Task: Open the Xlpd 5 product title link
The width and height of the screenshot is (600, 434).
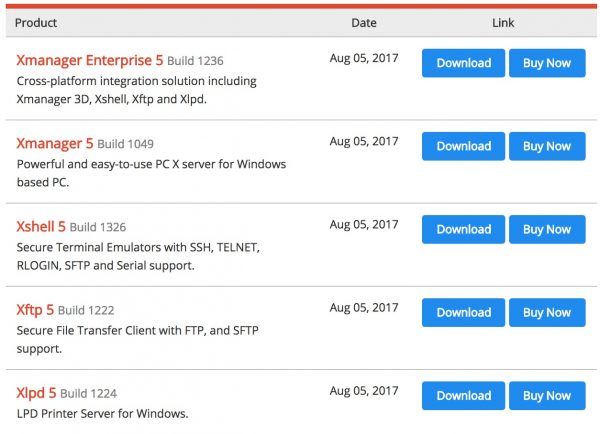Action: pyautogui.click(x=36, y=393)
